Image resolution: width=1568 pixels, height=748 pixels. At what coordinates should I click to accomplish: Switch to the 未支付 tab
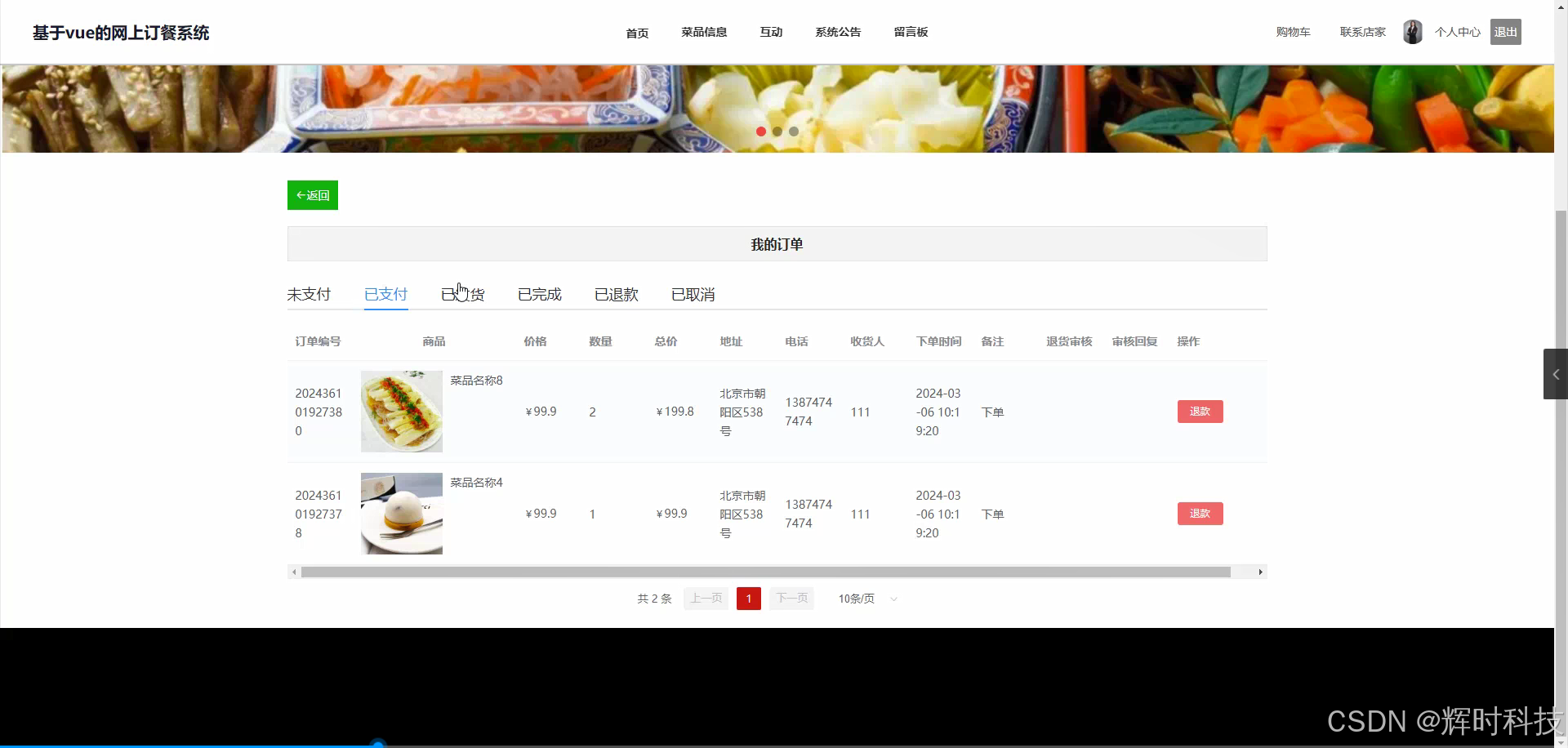[309, 294]
